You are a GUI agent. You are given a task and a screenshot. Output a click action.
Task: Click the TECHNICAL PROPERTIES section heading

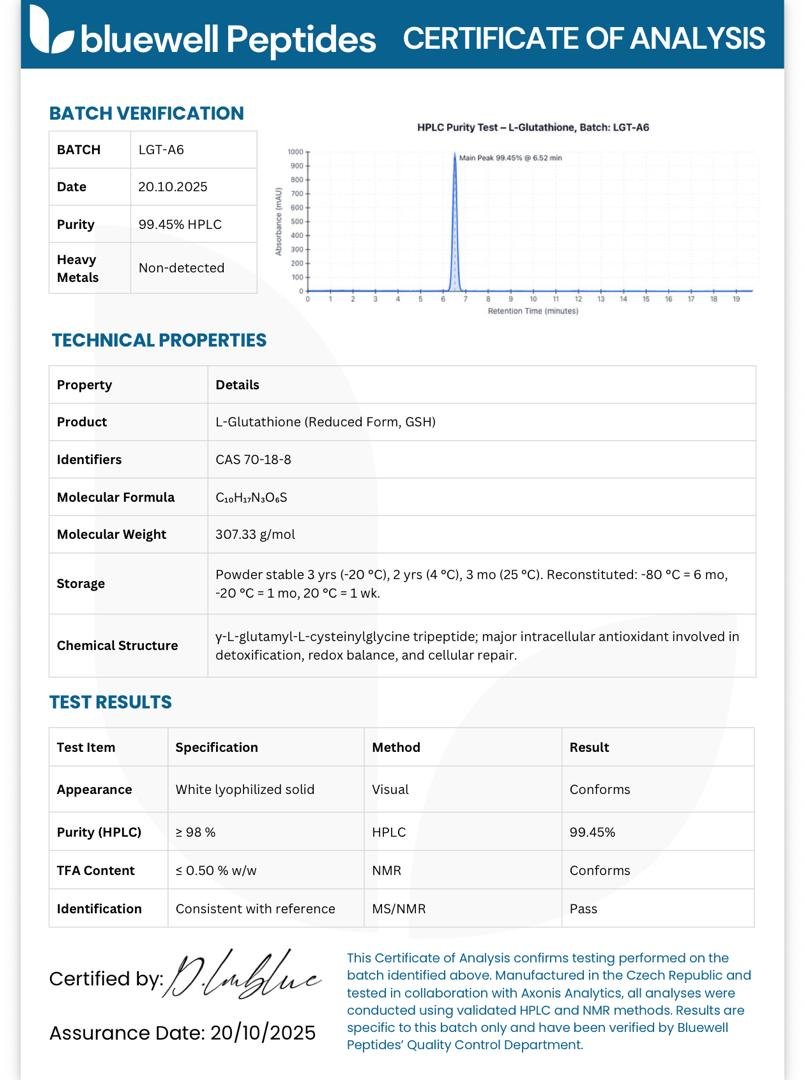tap(159, 340)
